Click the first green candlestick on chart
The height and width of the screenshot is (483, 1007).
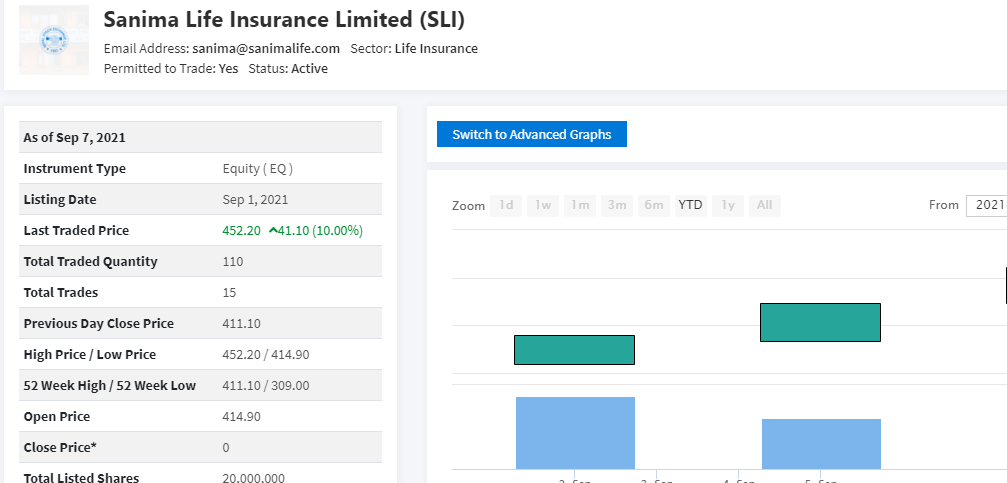574,350
